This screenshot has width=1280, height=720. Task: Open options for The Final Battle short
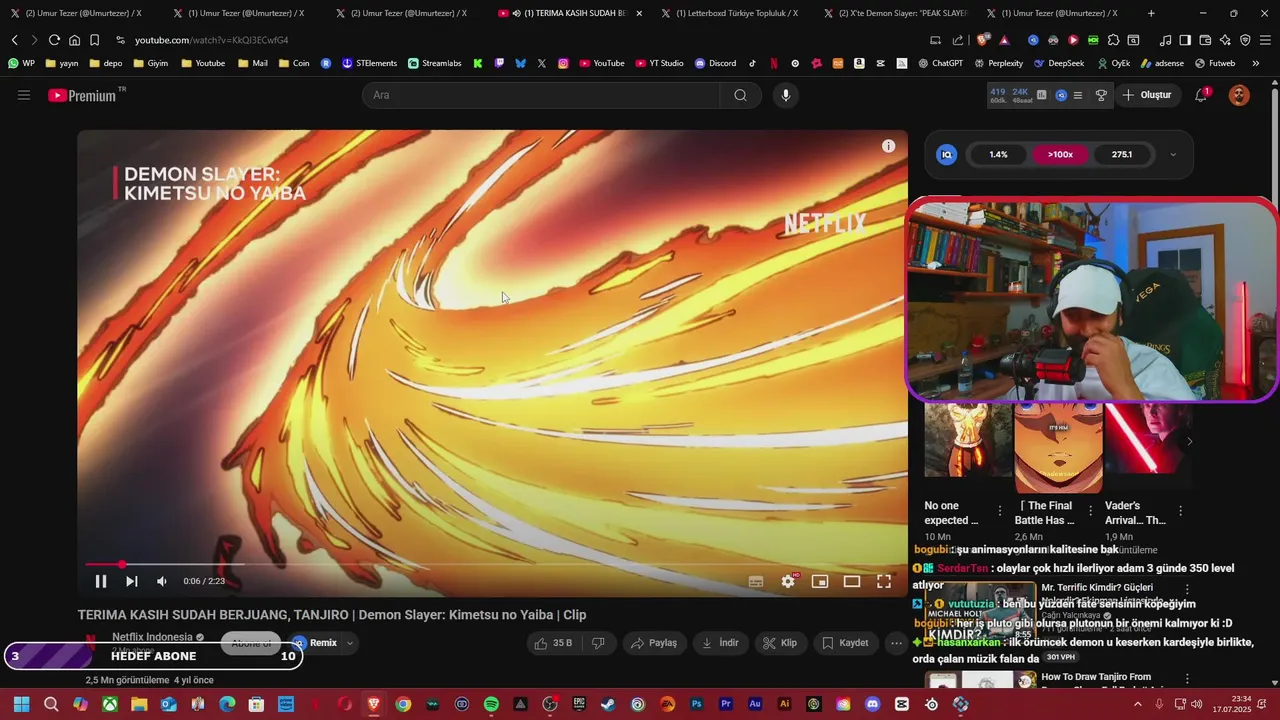coord(1090,511)
